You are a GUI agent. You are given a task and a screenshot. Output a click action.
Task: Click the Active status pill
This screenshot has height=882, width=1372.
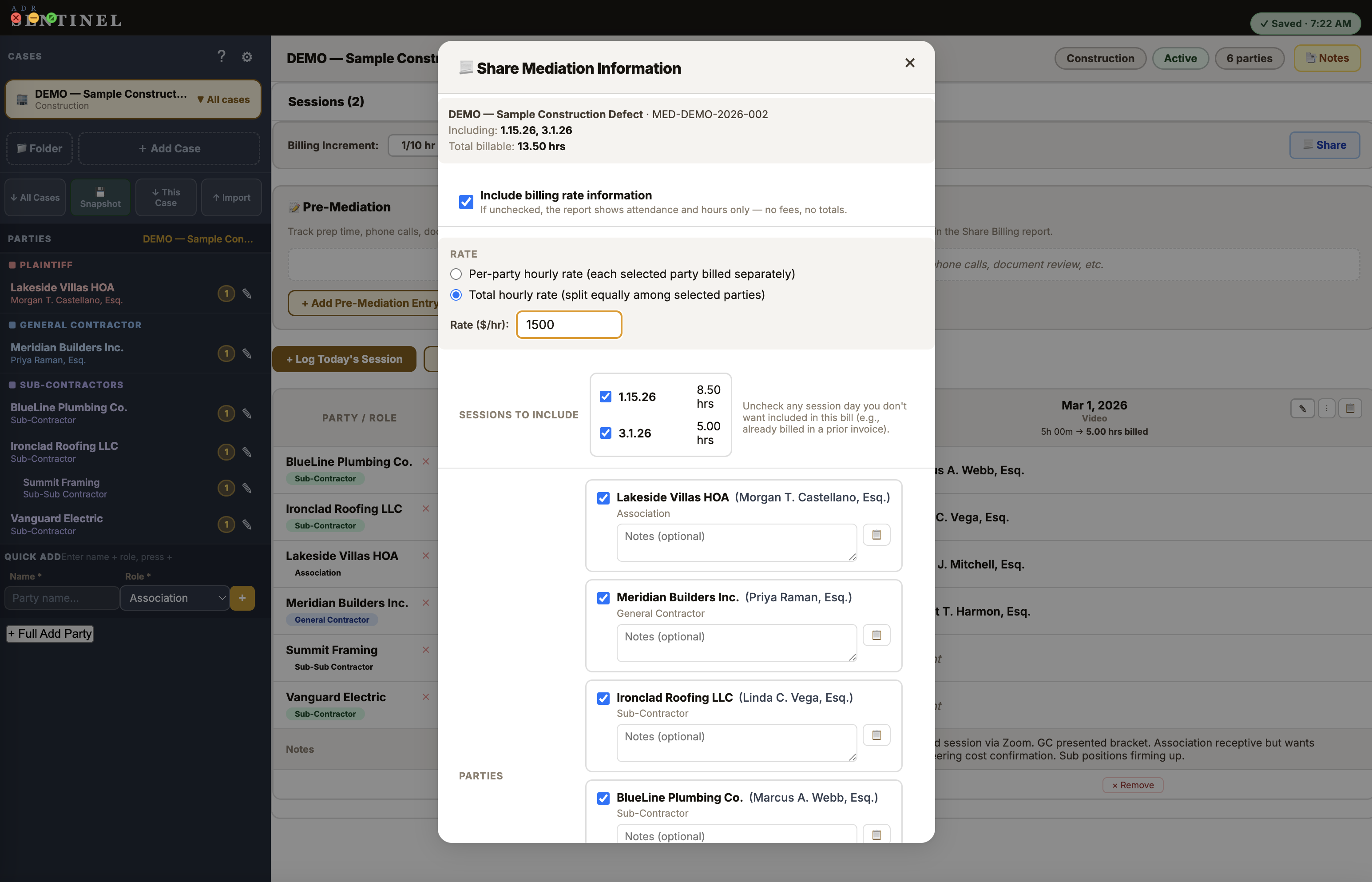coord(1180,59)
